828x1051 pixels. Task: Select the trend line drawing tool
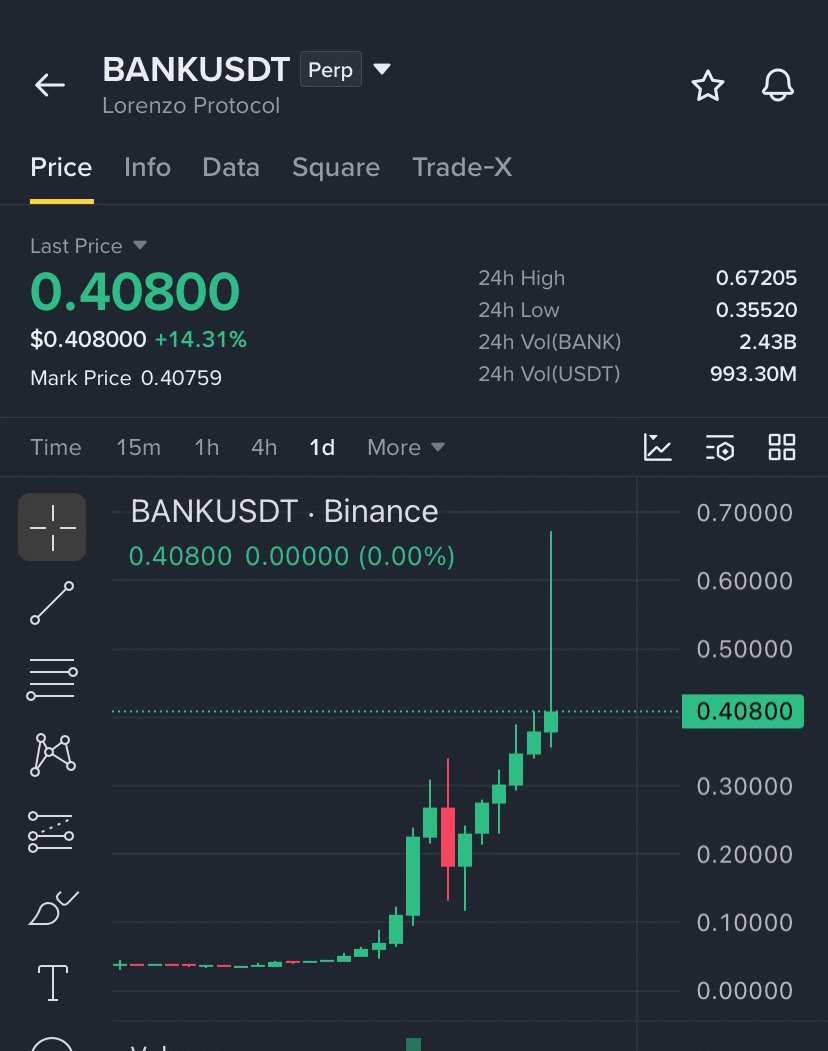pyautogui.click(x=52, y=603)
